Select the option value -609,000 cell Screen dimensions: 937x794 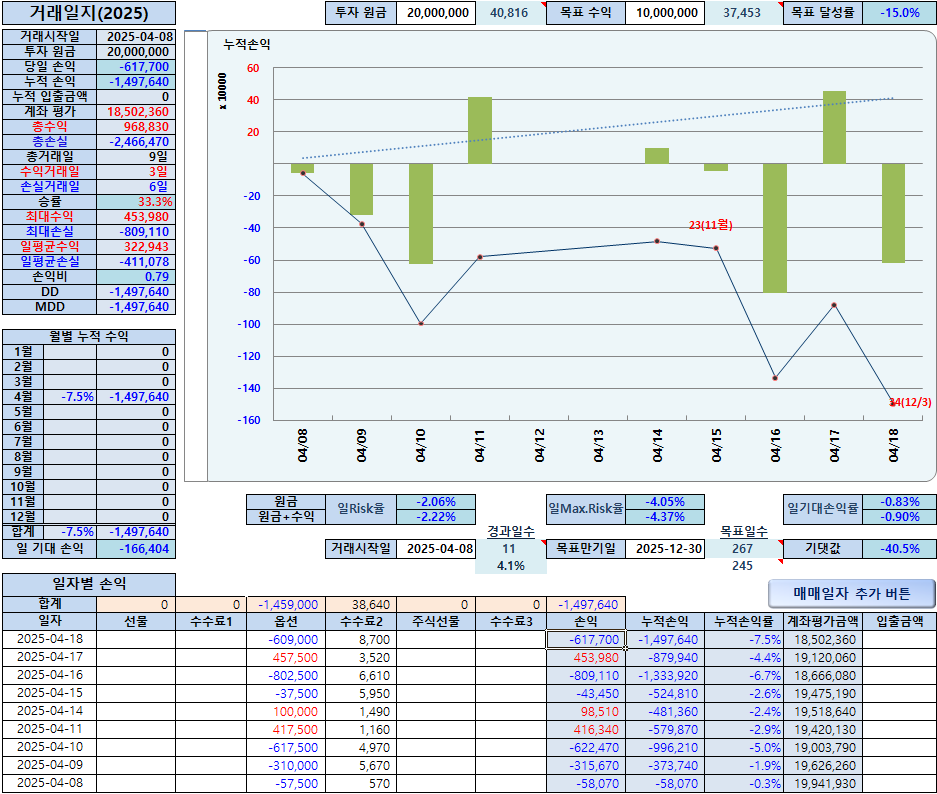coord(286,639)
